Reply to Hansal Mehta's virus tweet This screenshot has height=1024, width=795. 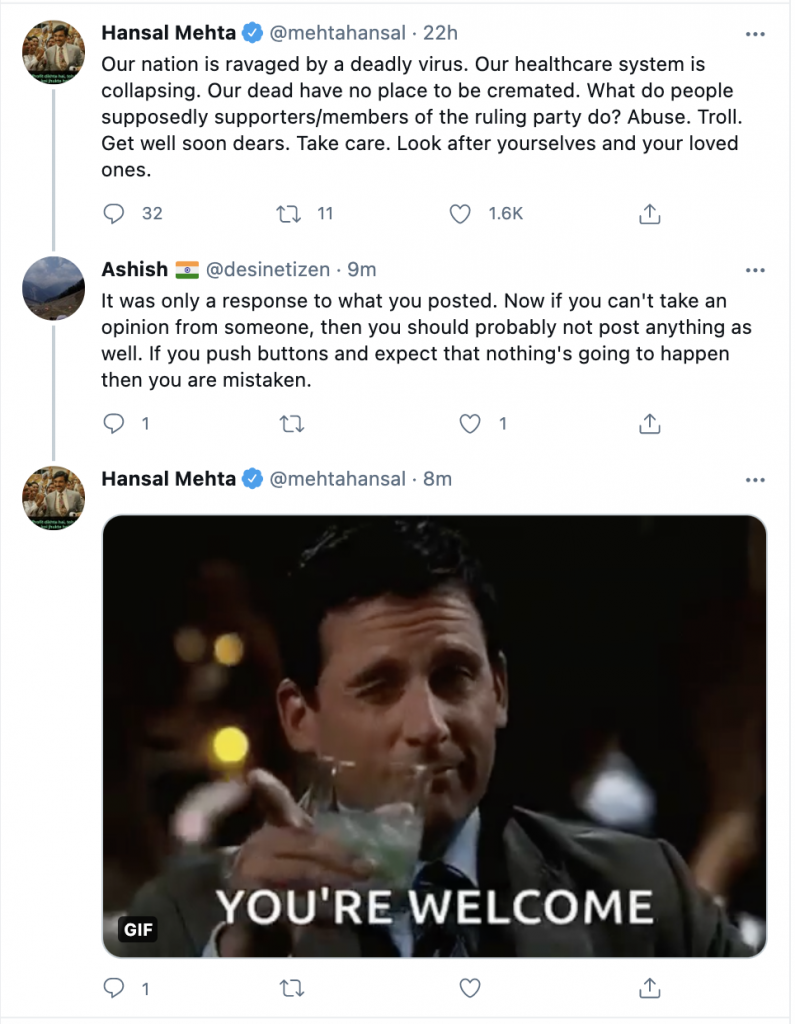click(115, 214)
